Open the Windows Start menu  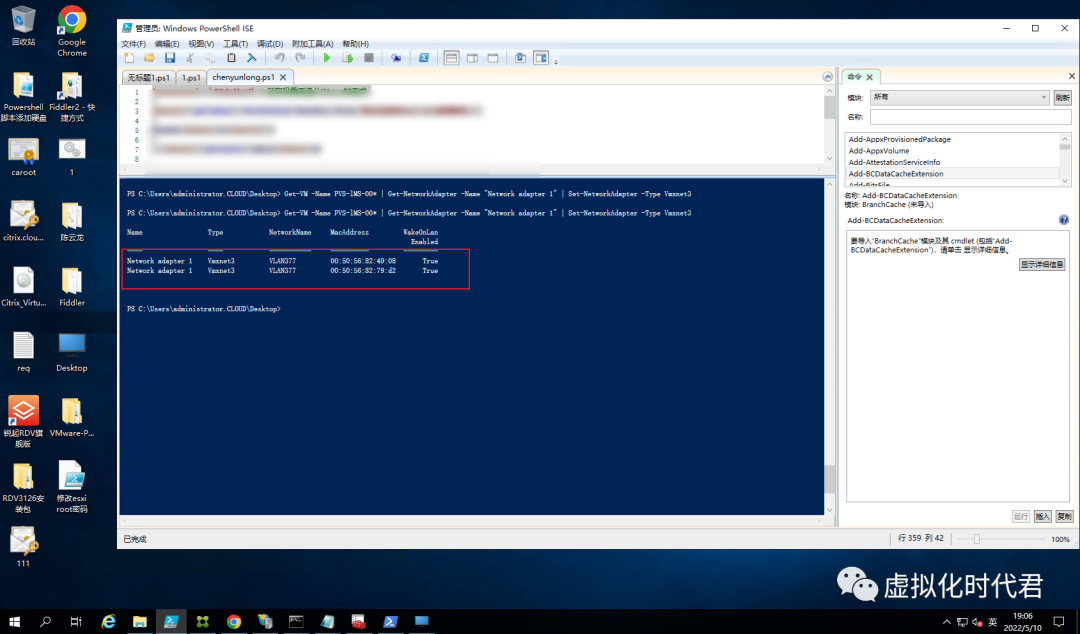pos(14,622)
